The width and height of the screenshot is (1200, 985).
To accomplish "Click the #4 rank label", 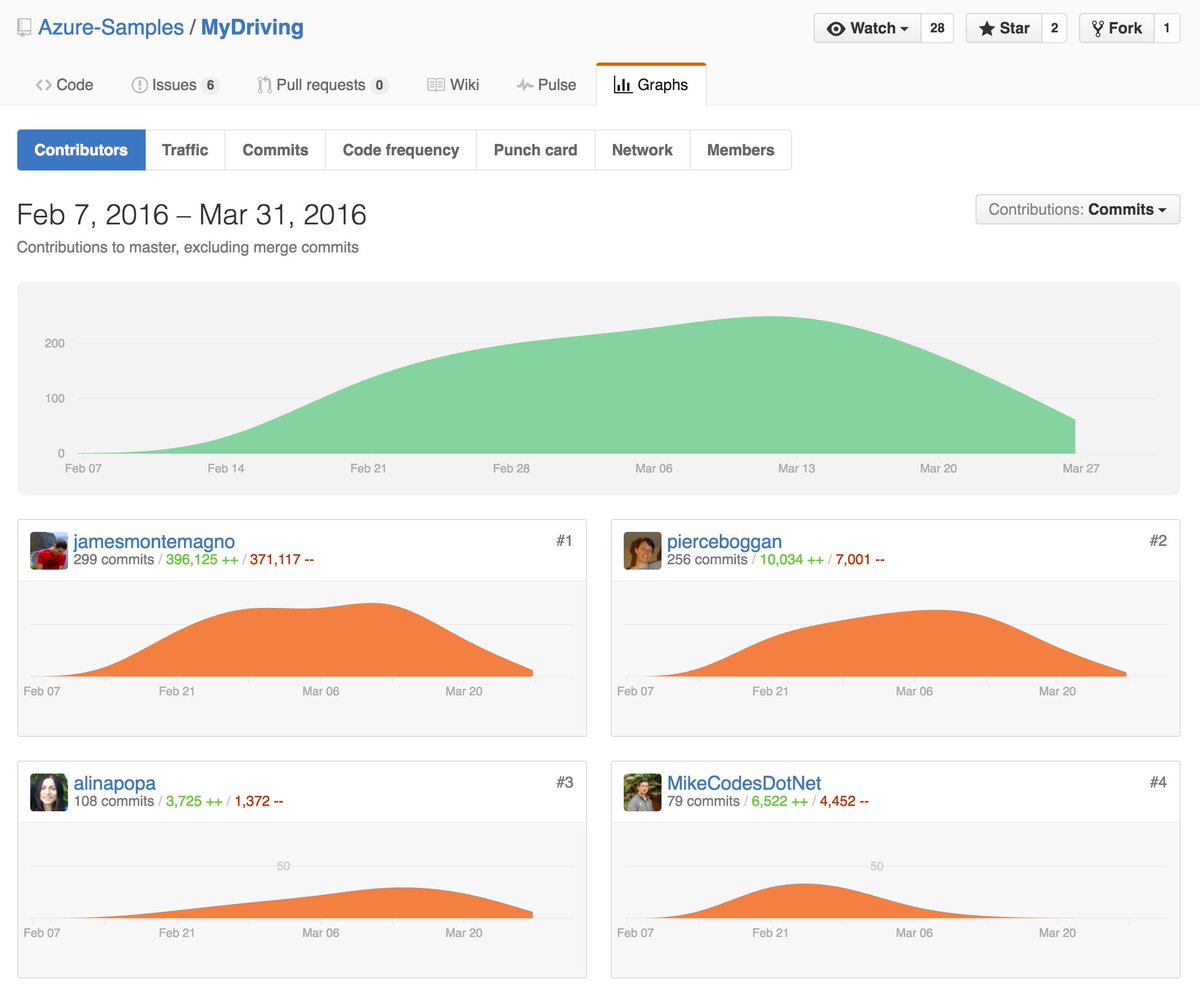I will (1158, 783).
